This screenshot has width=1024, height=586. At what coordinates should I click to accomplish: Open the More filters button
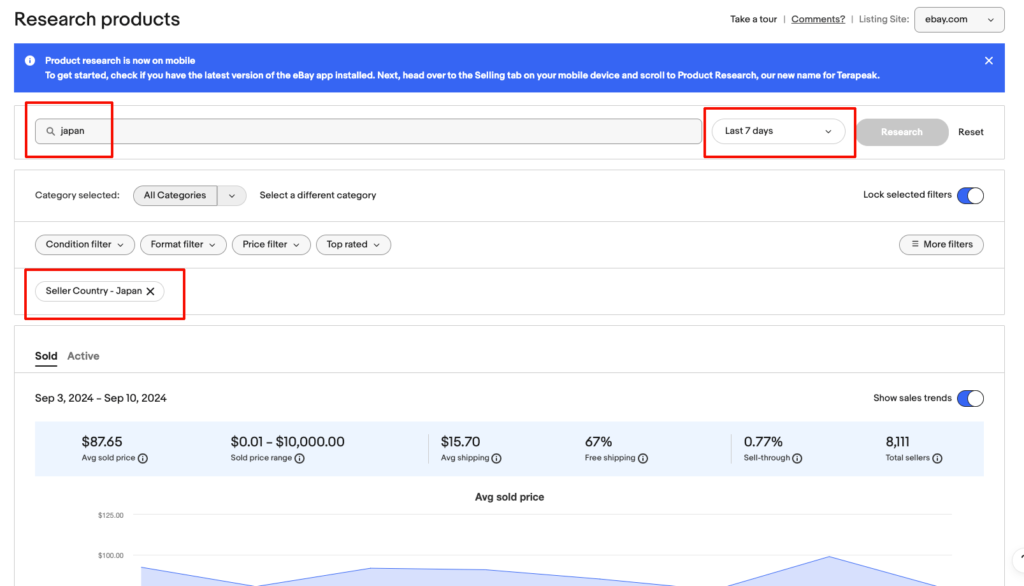[x=941, y=244]
